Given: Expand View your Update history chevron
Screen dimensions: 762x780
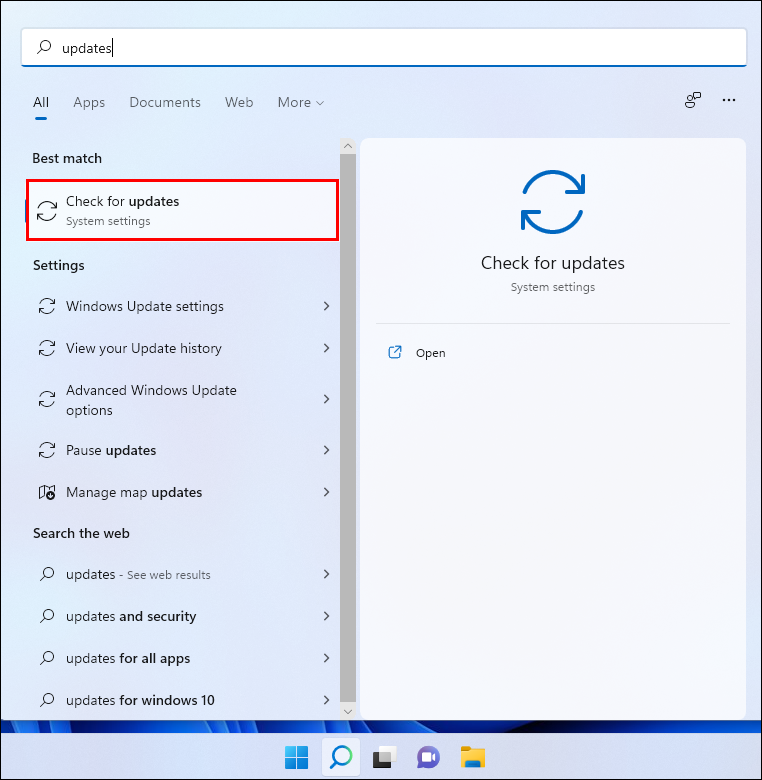Looking at the screenshot, I should [326, 348].
